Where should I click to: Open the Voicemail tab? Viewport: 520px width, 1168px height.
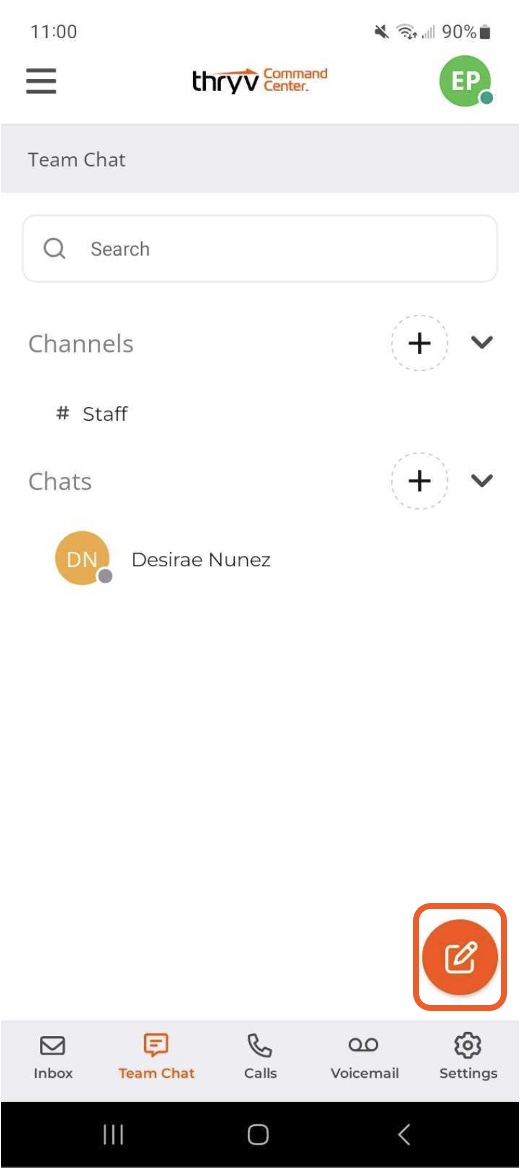click(x=364, y=1058)
